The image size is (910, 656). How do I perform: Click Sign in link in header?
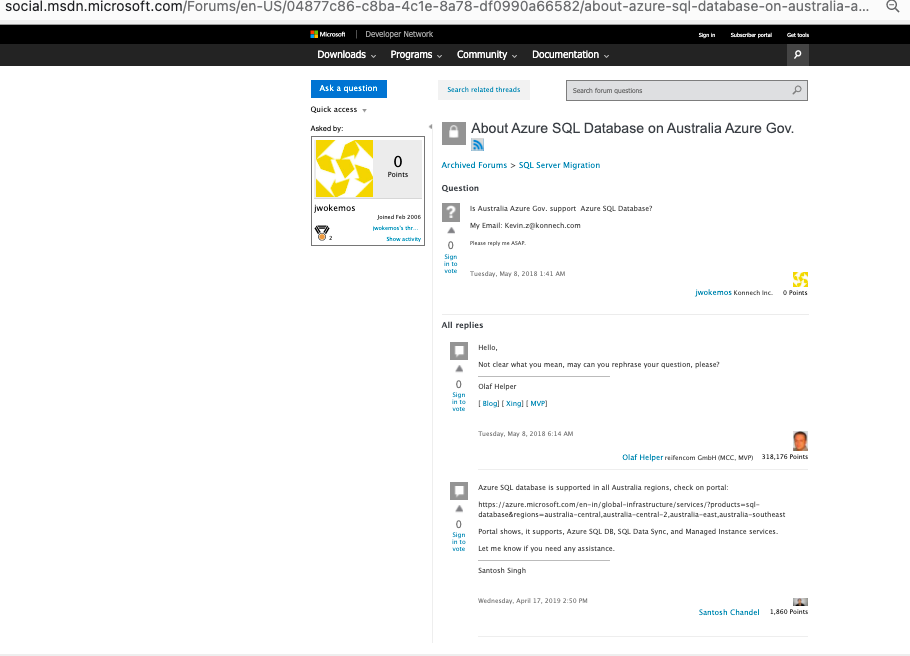pos(706,35)
